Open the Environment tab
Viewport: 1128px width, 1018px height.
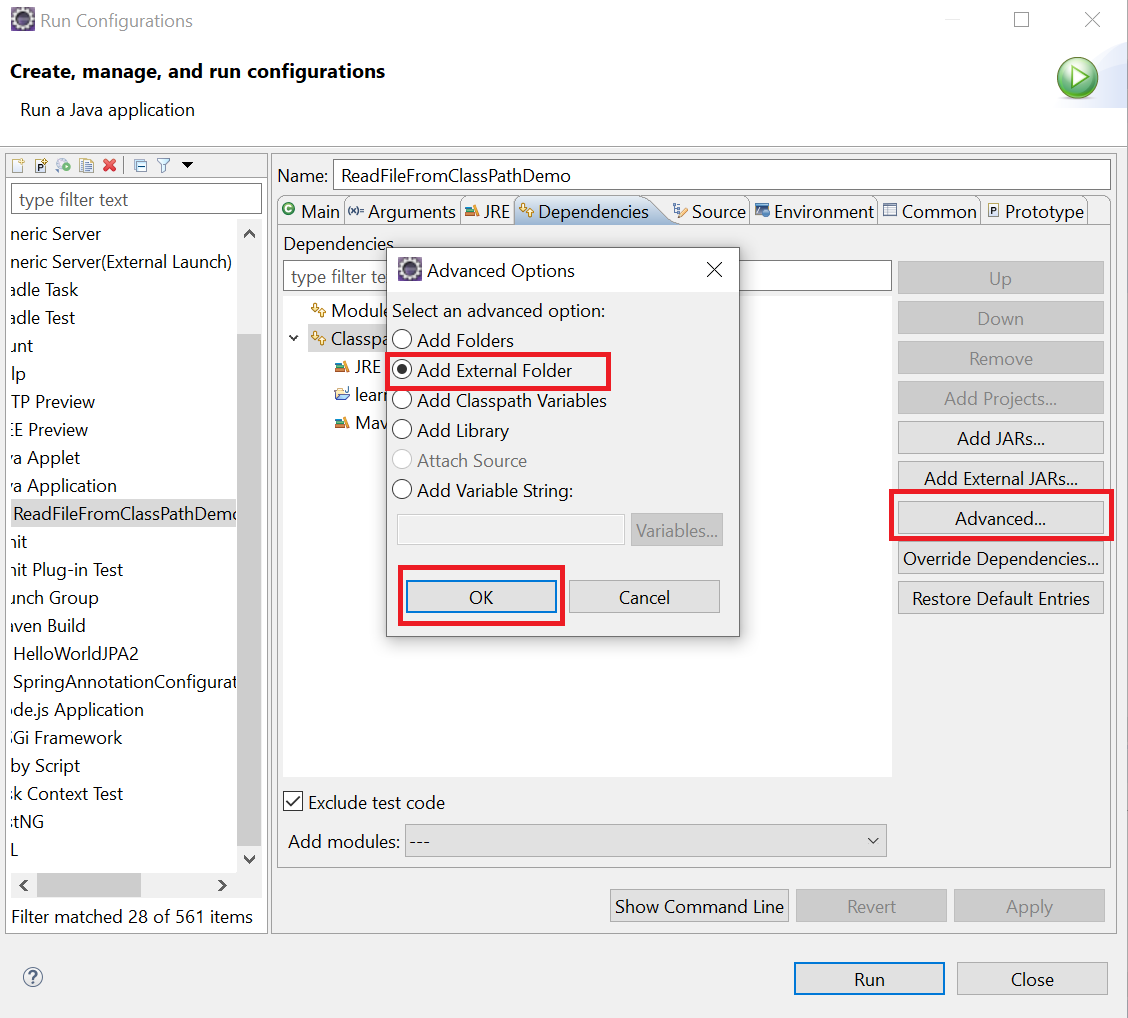point(814,212)
